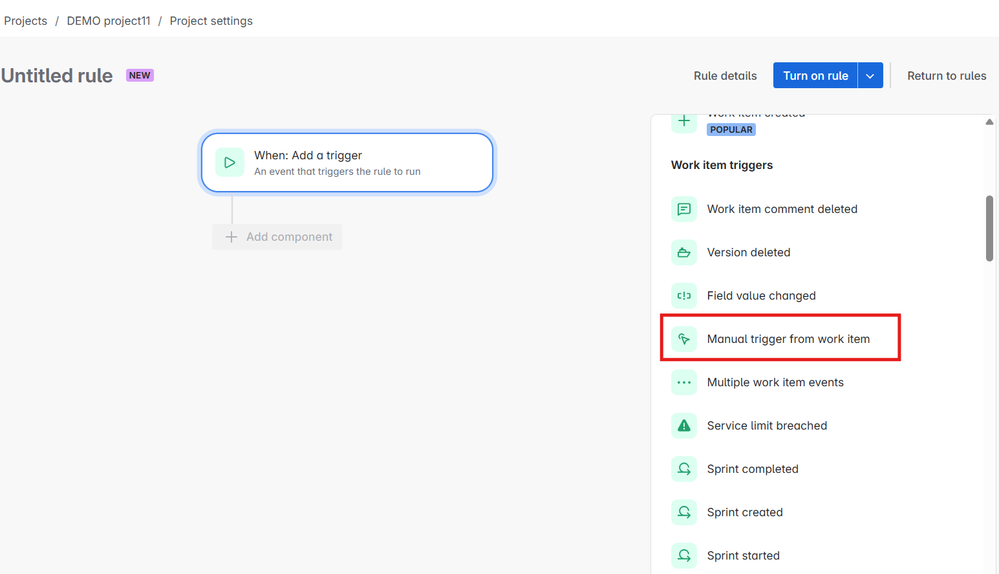Click the Sprint started icon

(x=684, y=556)
